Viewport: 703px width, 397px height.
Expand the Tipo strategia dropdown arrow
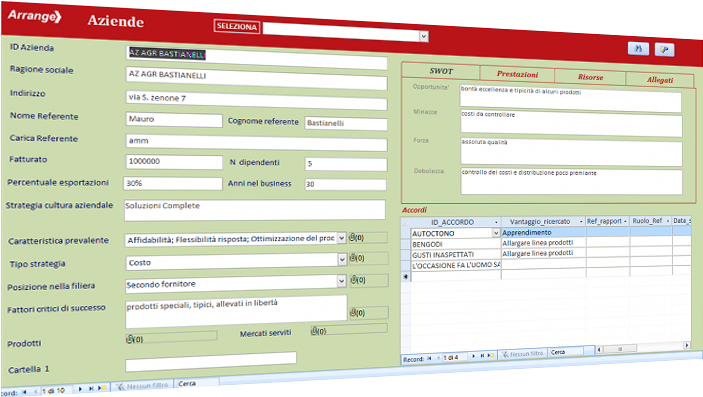342,259
